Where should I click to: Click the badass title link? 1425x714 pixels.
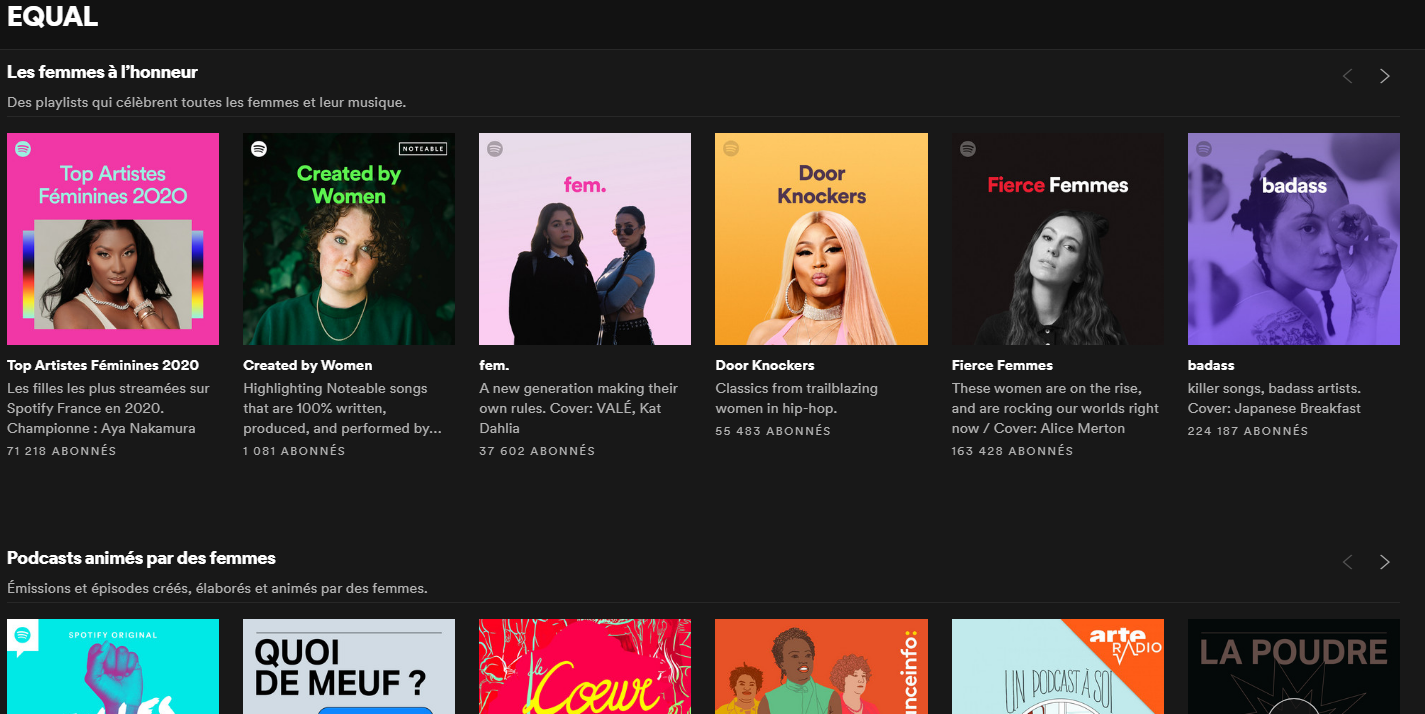click(1211, 365)
